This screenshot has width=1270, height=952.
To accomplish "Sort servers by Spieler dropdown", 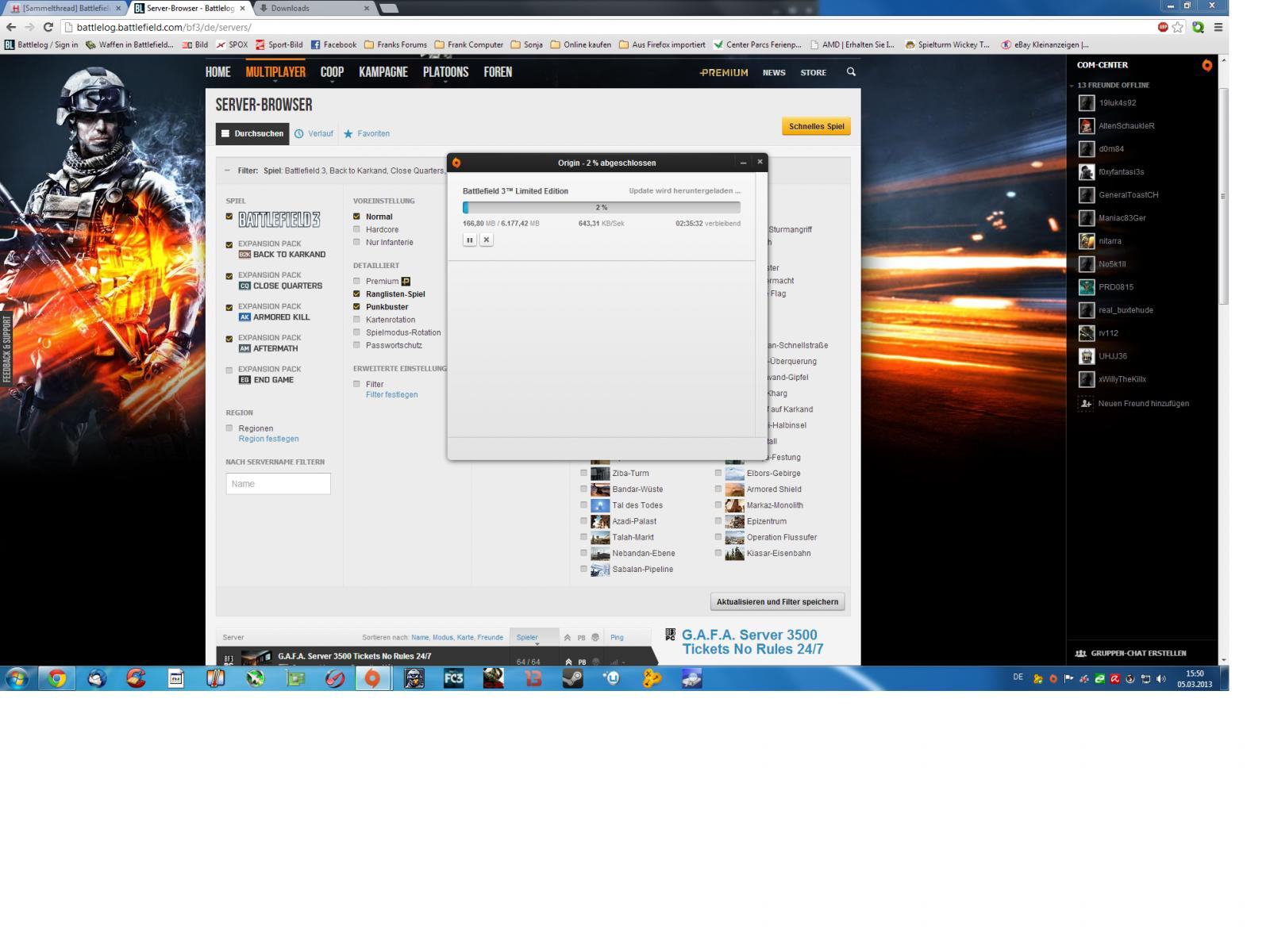I will (x=533, y=638).
